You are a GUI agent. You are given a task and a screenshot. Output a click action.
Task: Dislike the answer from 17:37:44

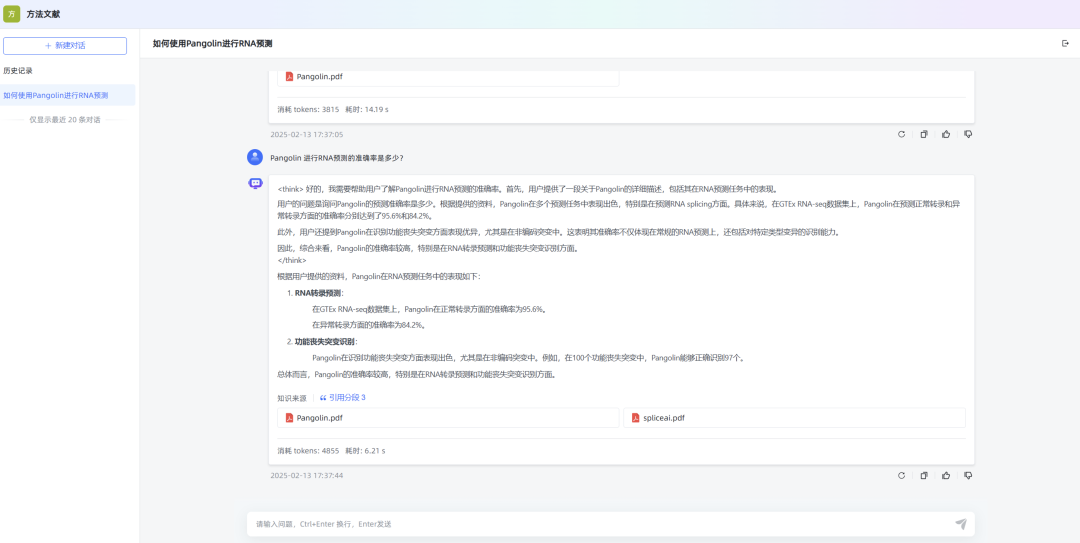pos(968,475)
